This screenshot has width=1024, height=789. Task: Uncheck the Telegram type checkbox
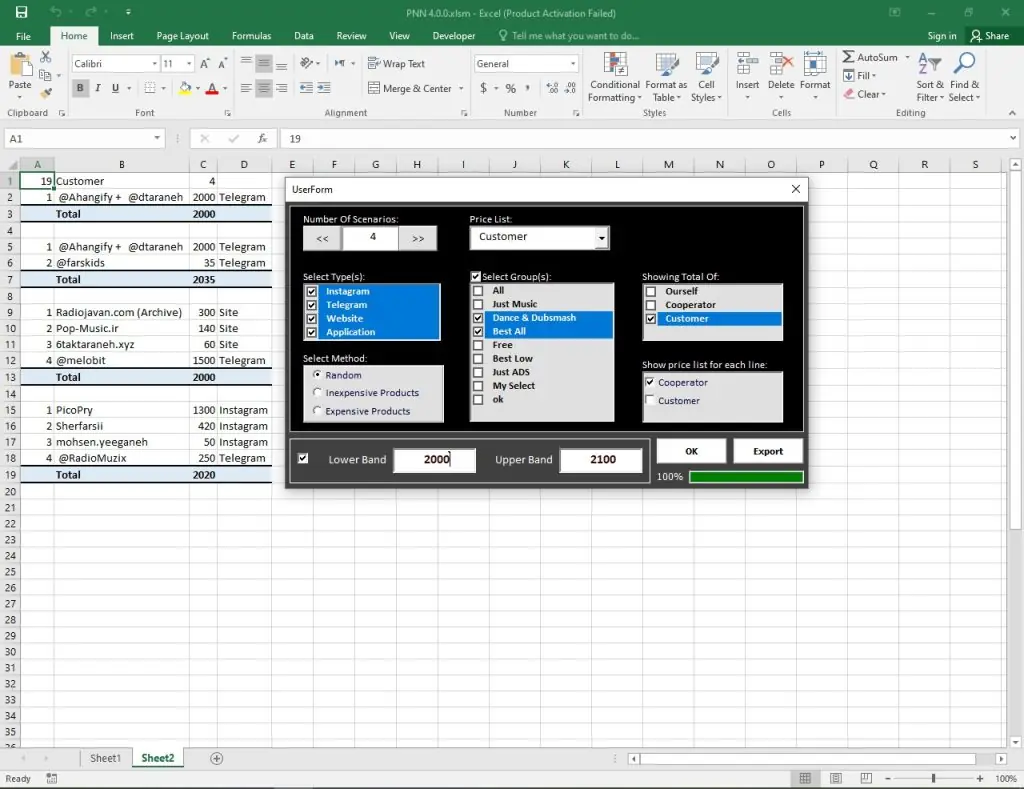[x=312, y=305]
